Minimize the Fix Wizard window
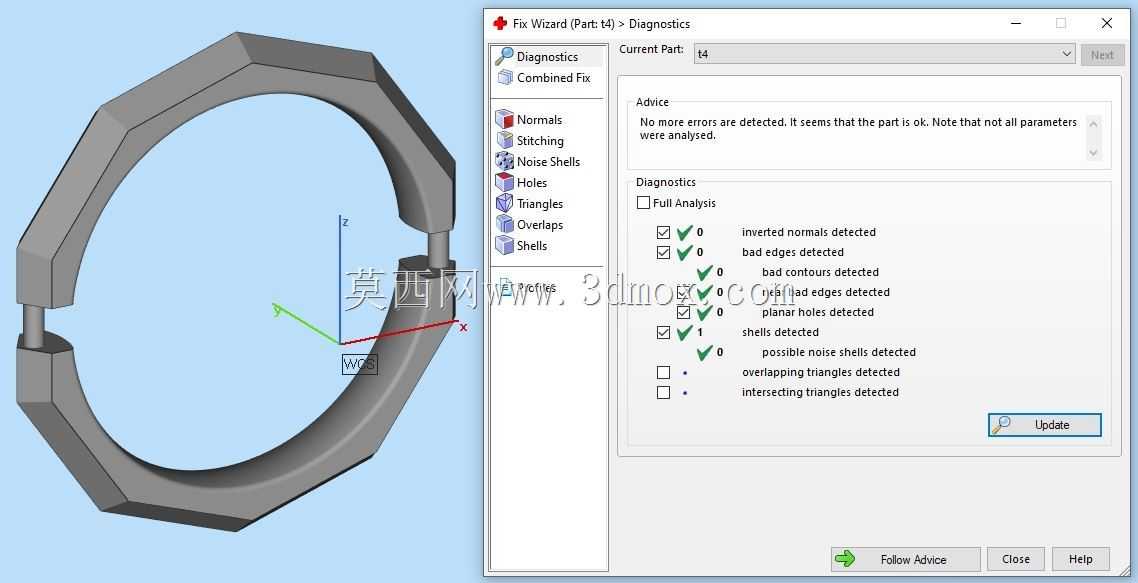1138x583 pixels. [1016, 23]
